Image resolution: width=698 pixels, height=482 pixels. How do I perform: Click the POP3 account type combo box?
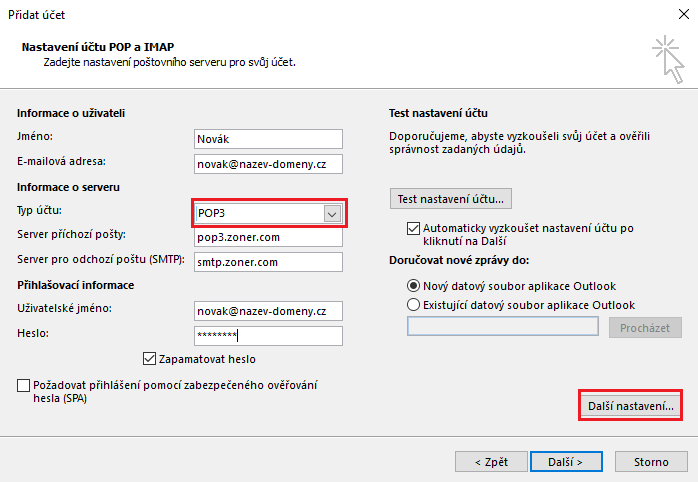point(258,213)
